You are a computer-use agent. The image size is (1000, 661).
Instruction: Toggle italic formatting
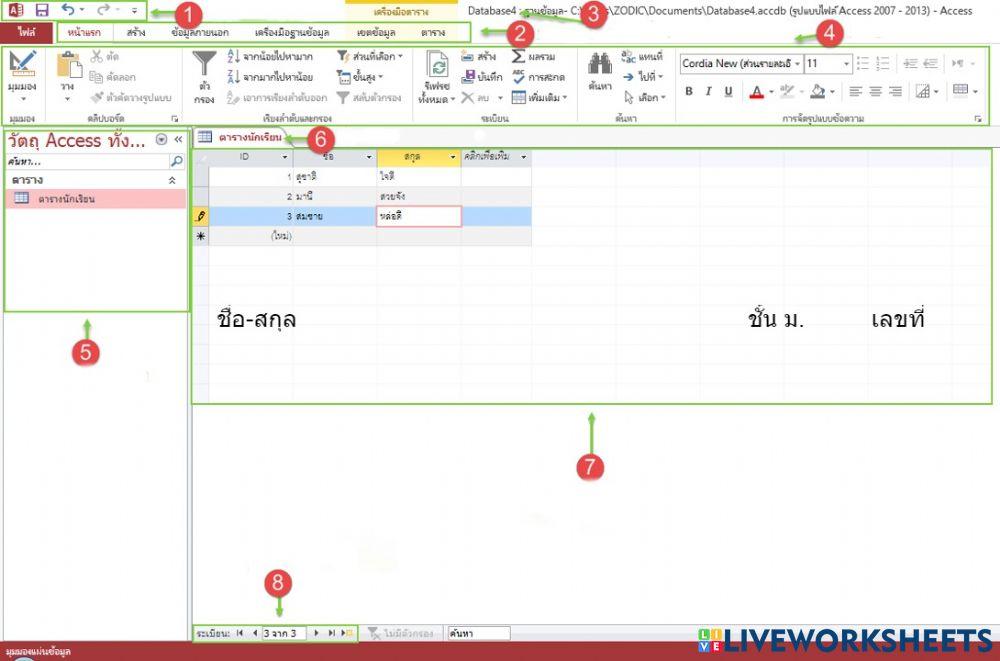pos(709,90)
